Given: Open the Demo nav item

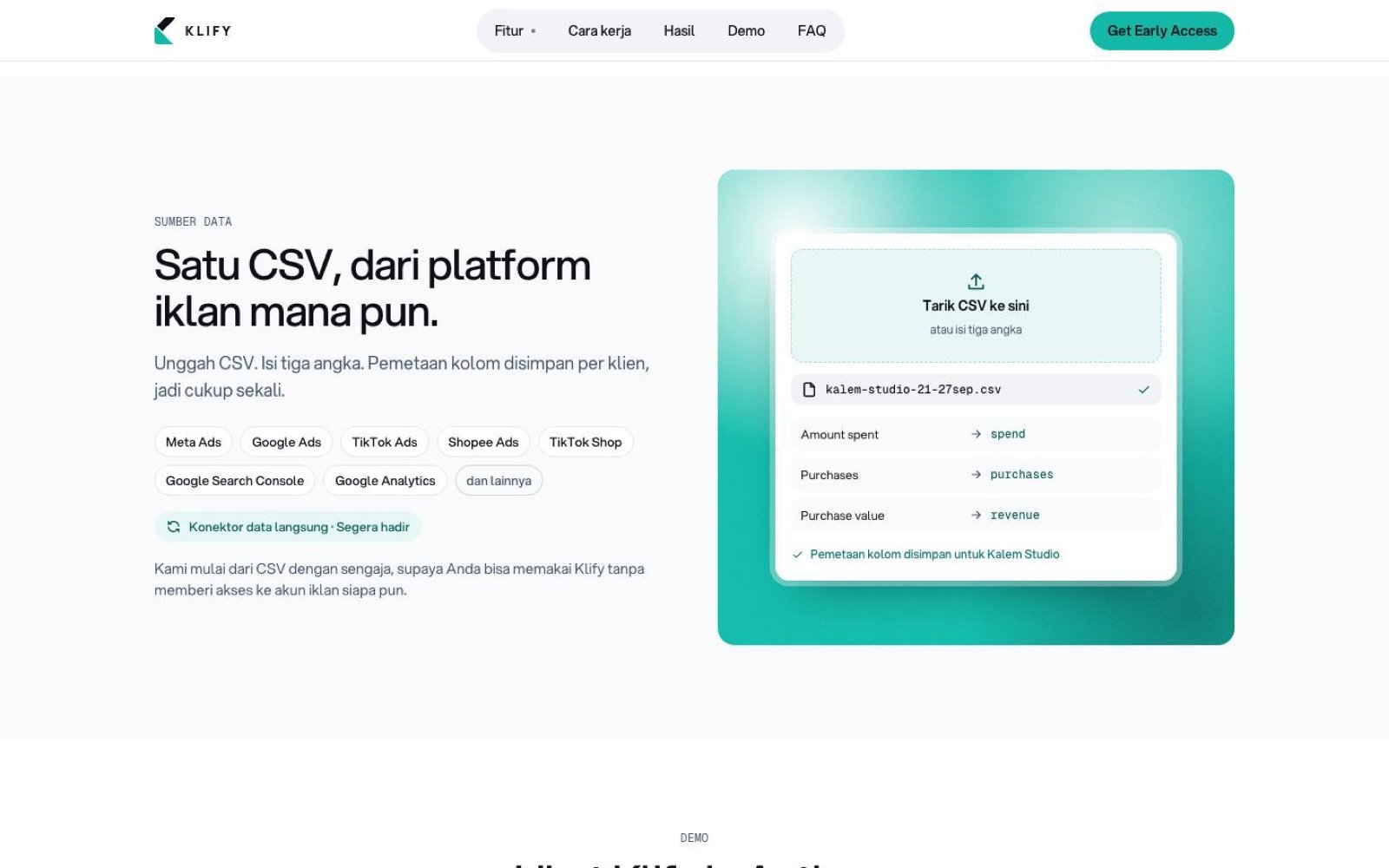Looking at the screenshot, I should click(x=746, y=30).
